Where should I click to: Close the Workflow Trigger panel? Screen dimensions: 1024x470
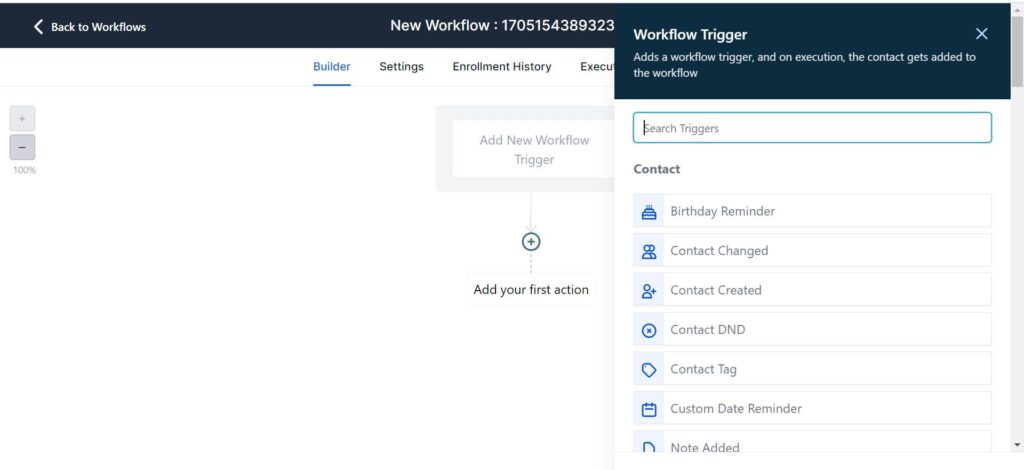click(981, 34)
